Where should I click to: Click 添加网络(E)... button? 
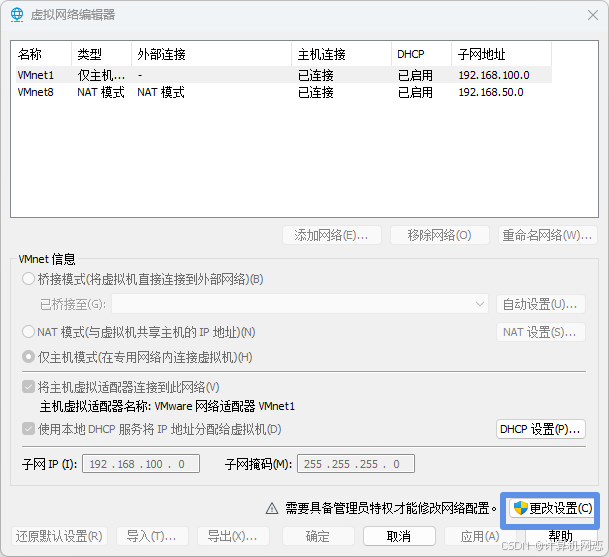(332, 235)
